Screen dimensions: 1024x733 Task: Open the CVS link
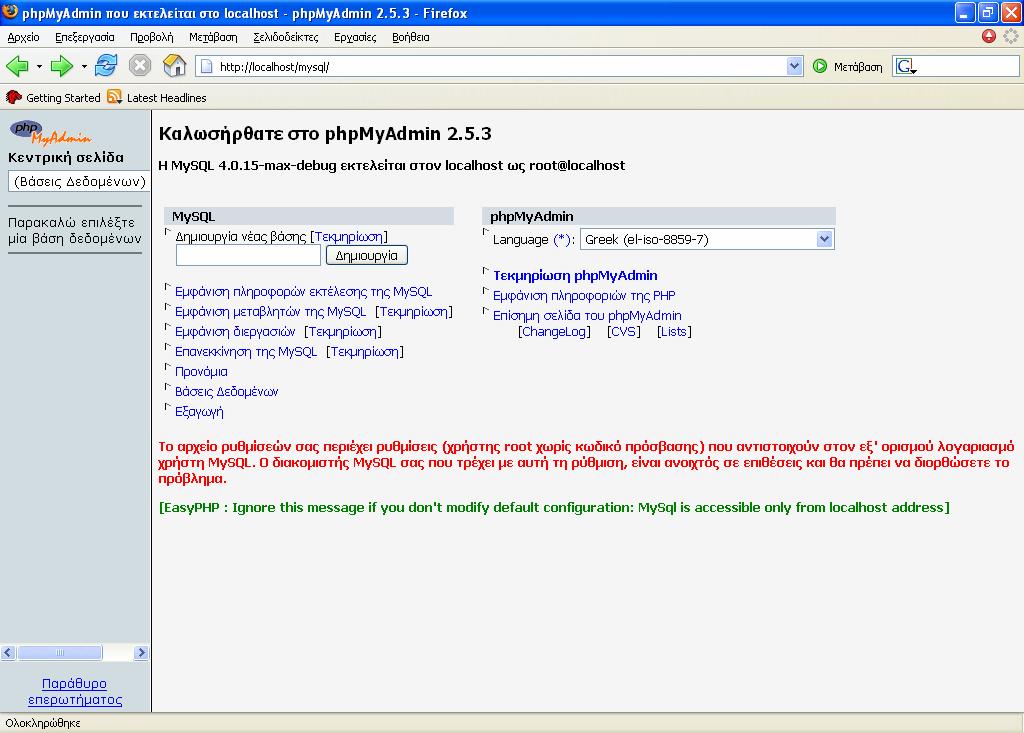pos(624,332)
